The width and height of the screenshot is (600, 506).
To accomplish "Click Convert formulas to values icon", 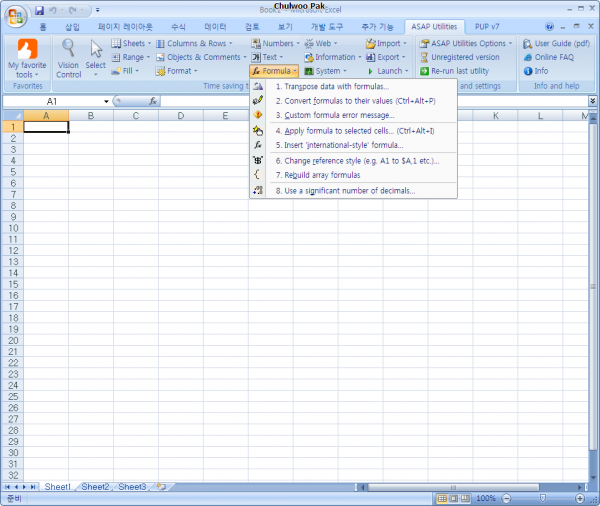I will (258, 101).
